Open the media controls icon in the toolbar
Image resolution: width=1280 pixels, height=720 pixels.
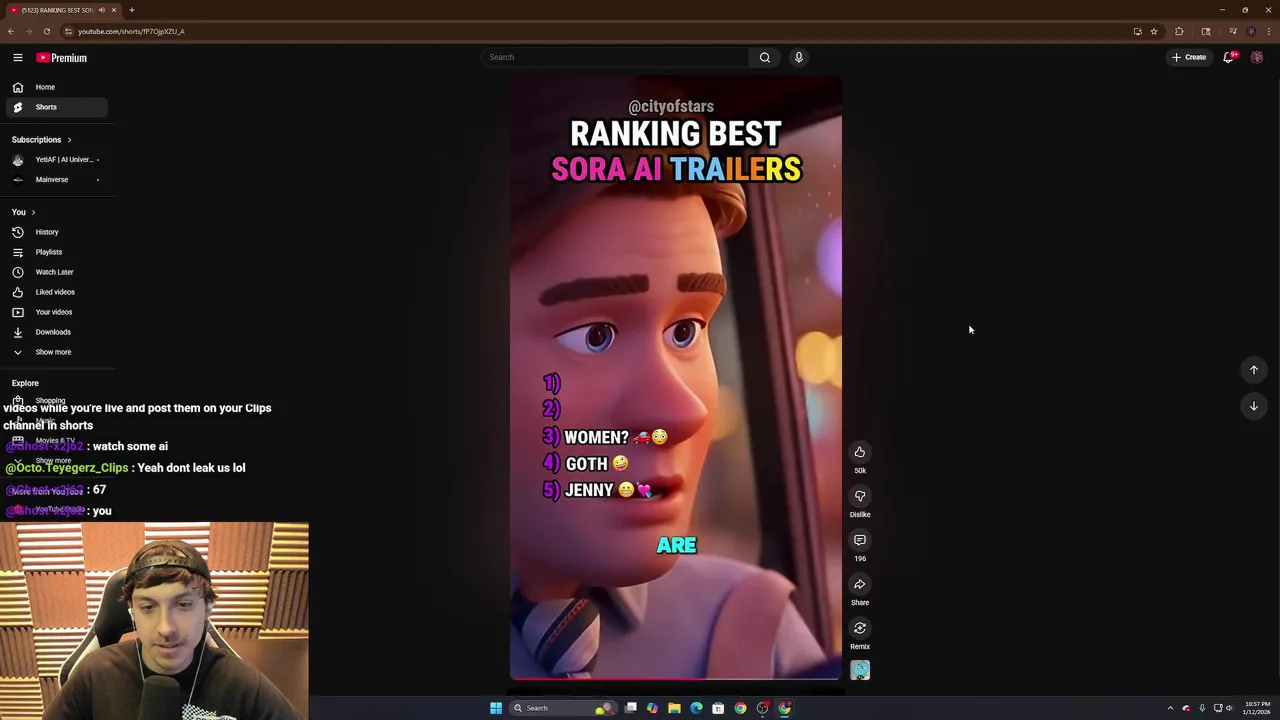tap(1233, 31)
